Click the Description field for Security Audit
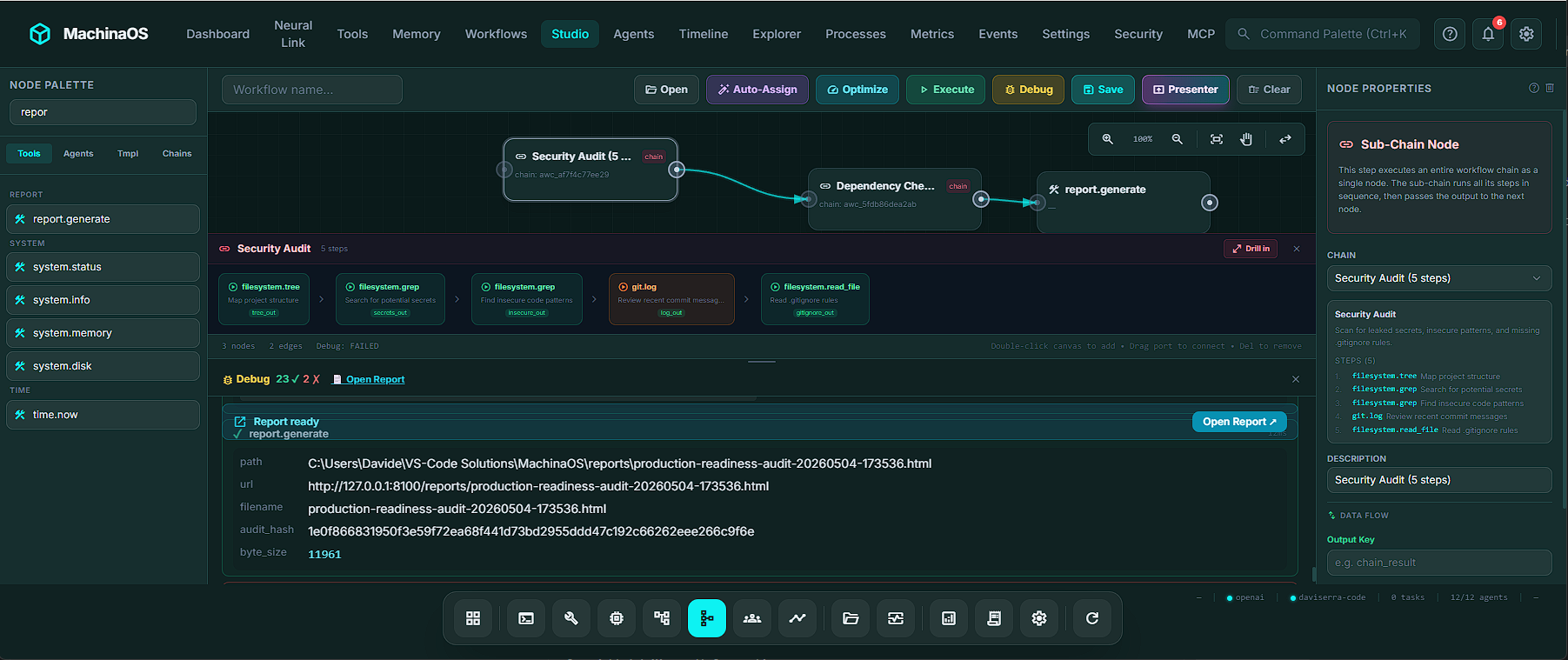This screenshot has width=1568, height=660. pyautogui.click(x=1439, y=480)
